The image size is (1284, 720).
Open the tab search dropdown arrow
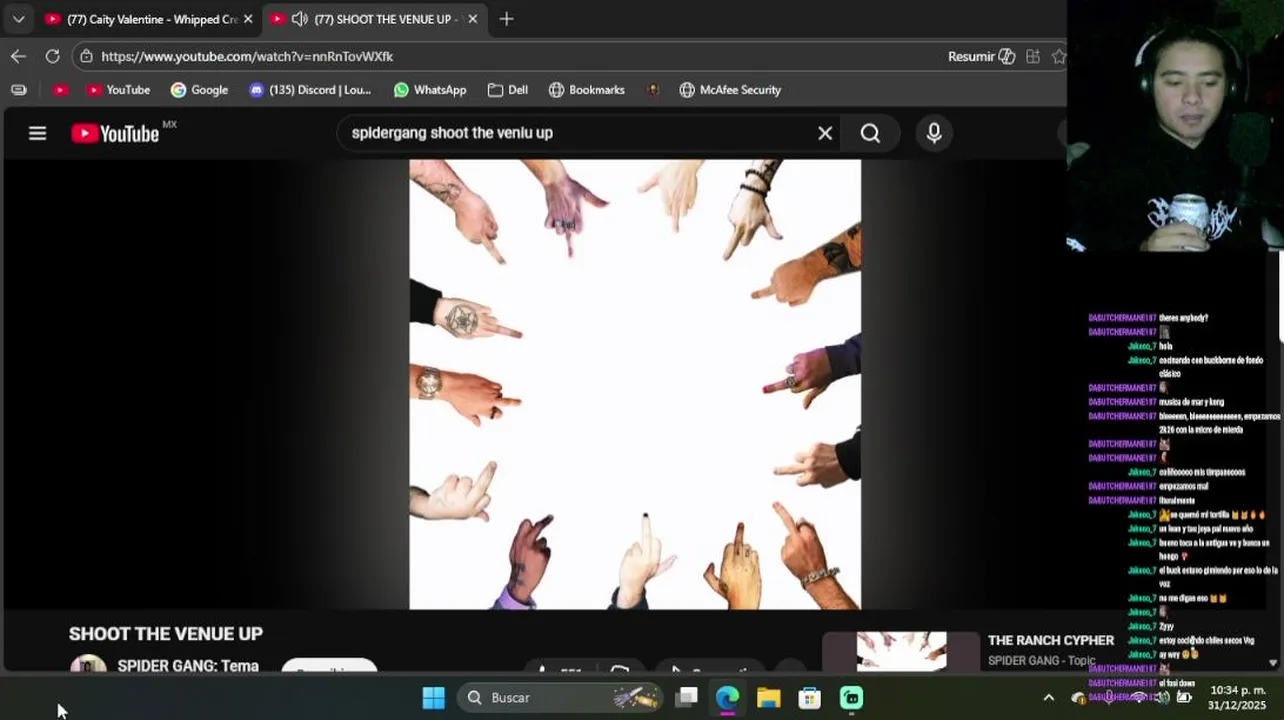[18, 19]
